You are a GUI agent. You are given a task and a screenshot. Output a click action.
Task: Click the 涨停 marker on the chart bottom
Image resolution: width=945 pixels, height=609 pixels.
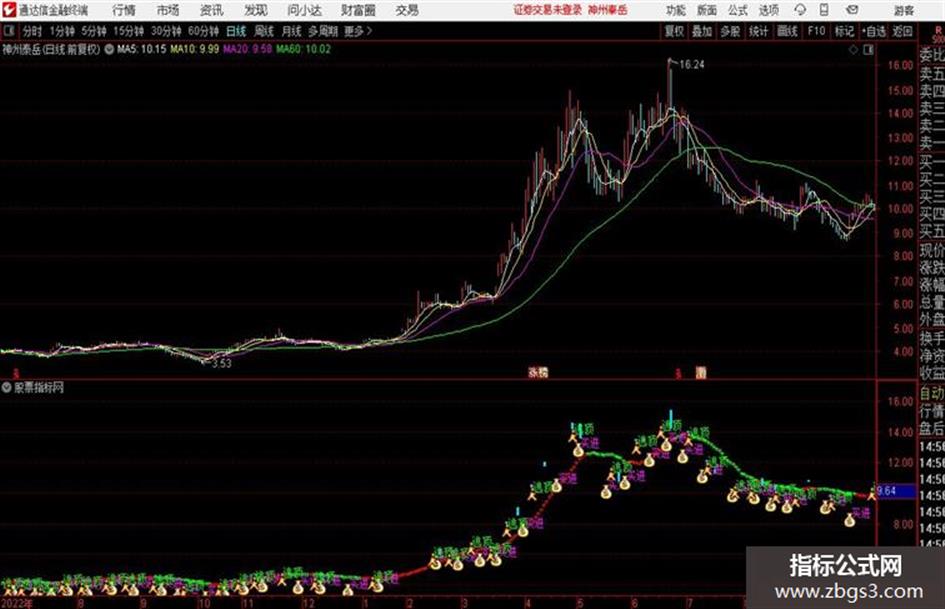coord(538,373)
